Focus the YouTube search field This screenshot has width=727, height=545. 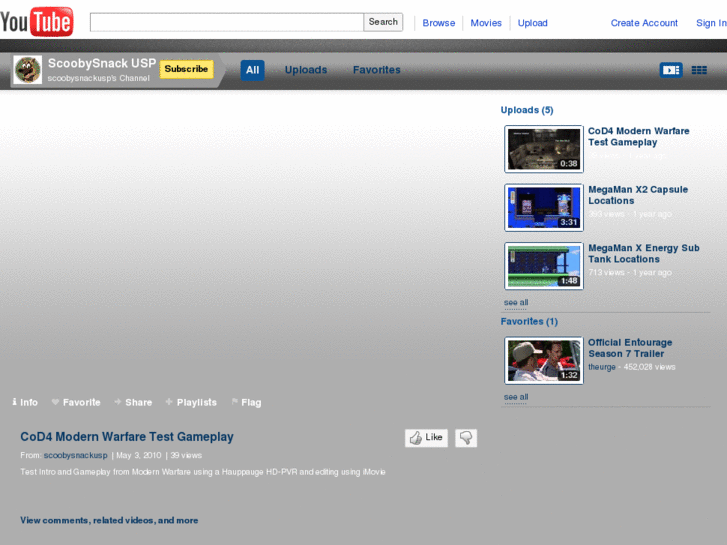(x=227, y=22)
